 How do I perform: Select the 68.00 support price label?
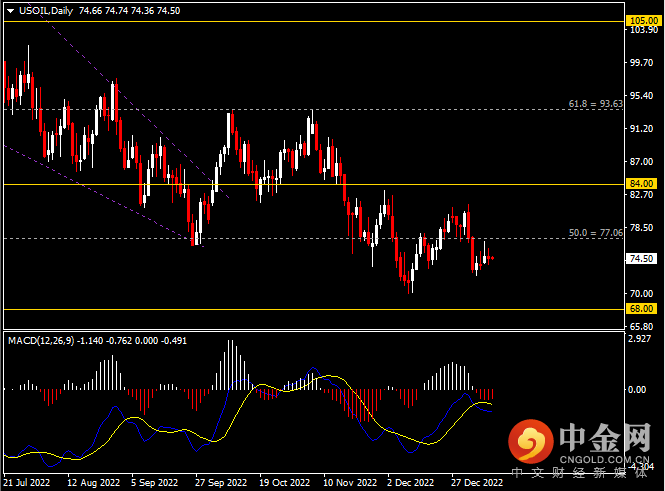[640, 309]
